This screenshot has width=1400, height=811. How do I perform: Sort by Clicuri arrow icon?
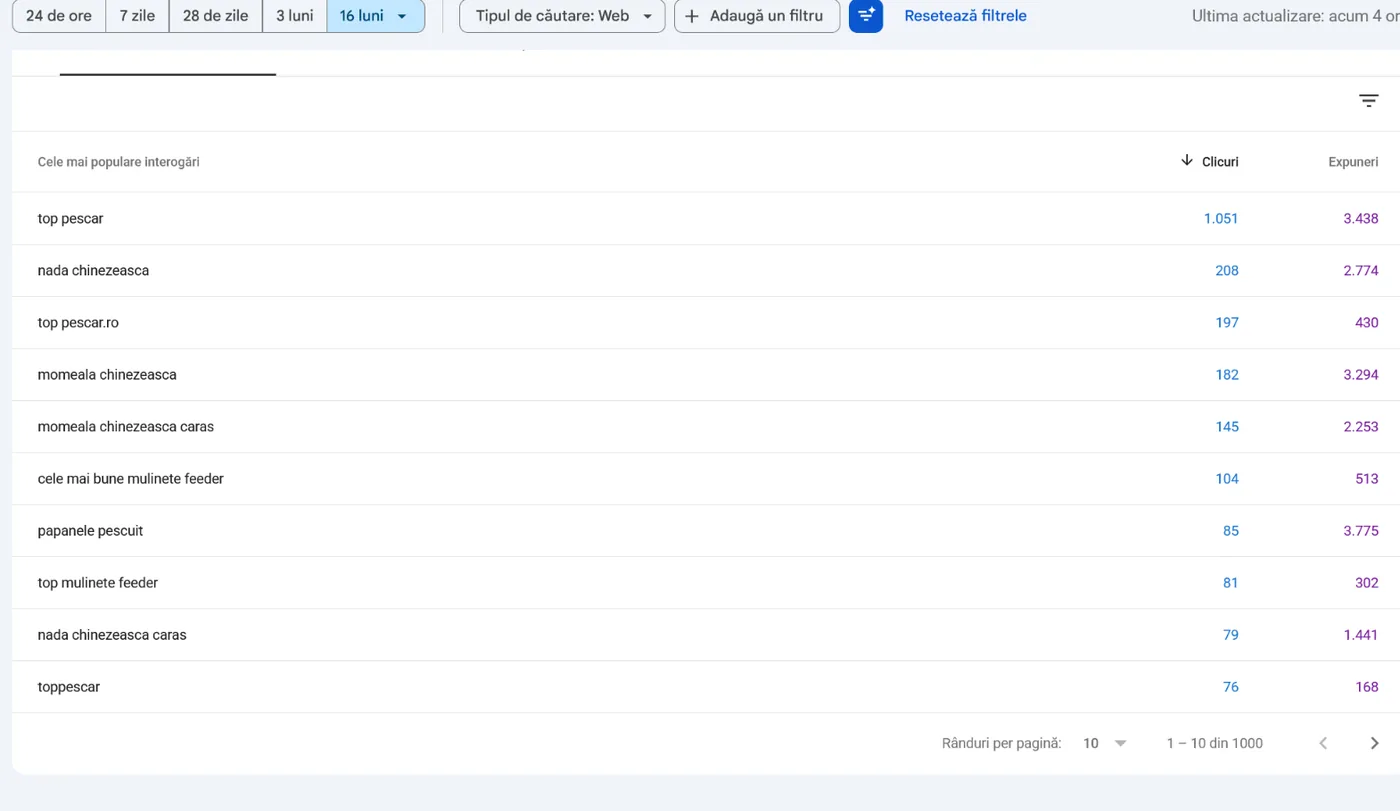pos(1187,161)
